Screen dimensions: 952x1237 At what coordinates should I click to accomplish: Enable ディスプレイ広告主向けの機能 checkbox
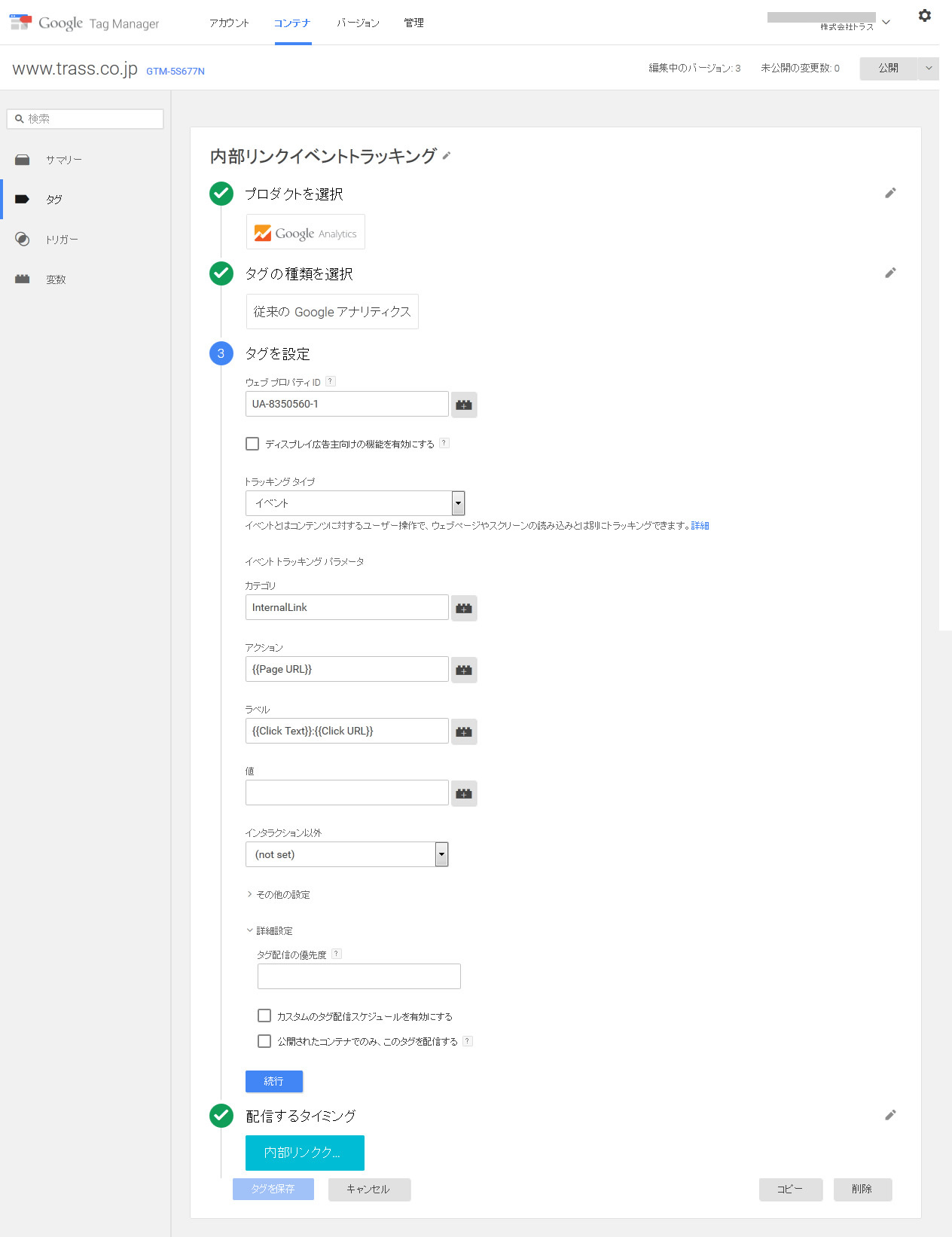click(252, 444)
